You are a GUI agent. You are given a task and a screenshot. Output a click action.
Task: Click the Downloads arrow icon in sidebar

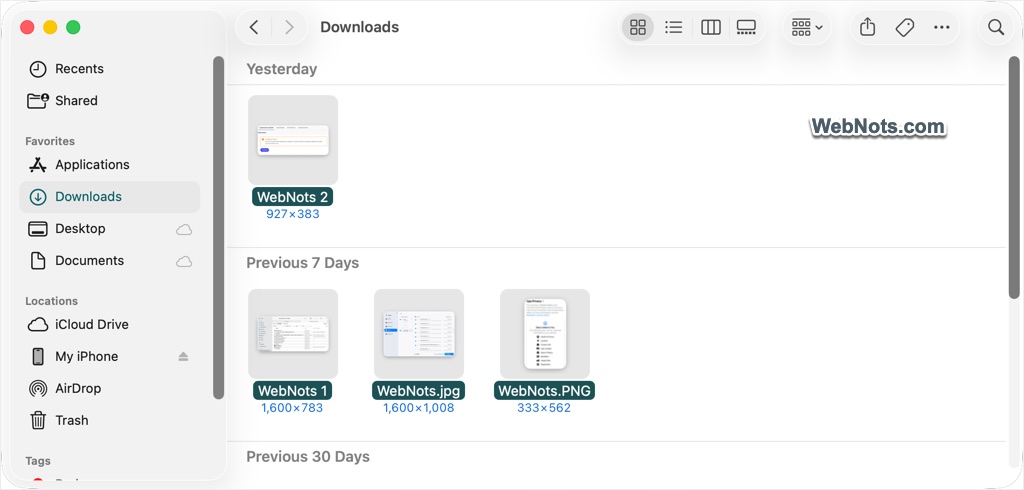[38, 197]
